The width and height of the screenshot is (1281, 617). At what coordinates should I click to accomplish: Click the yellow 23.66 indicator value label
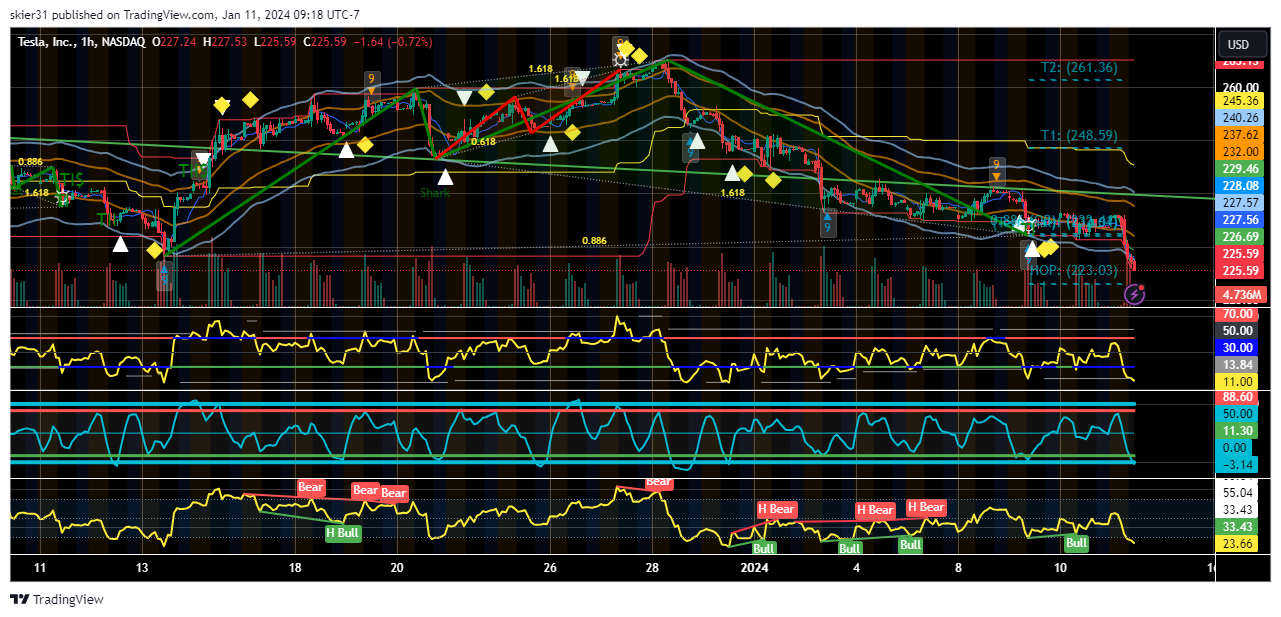click(1238, 545)
